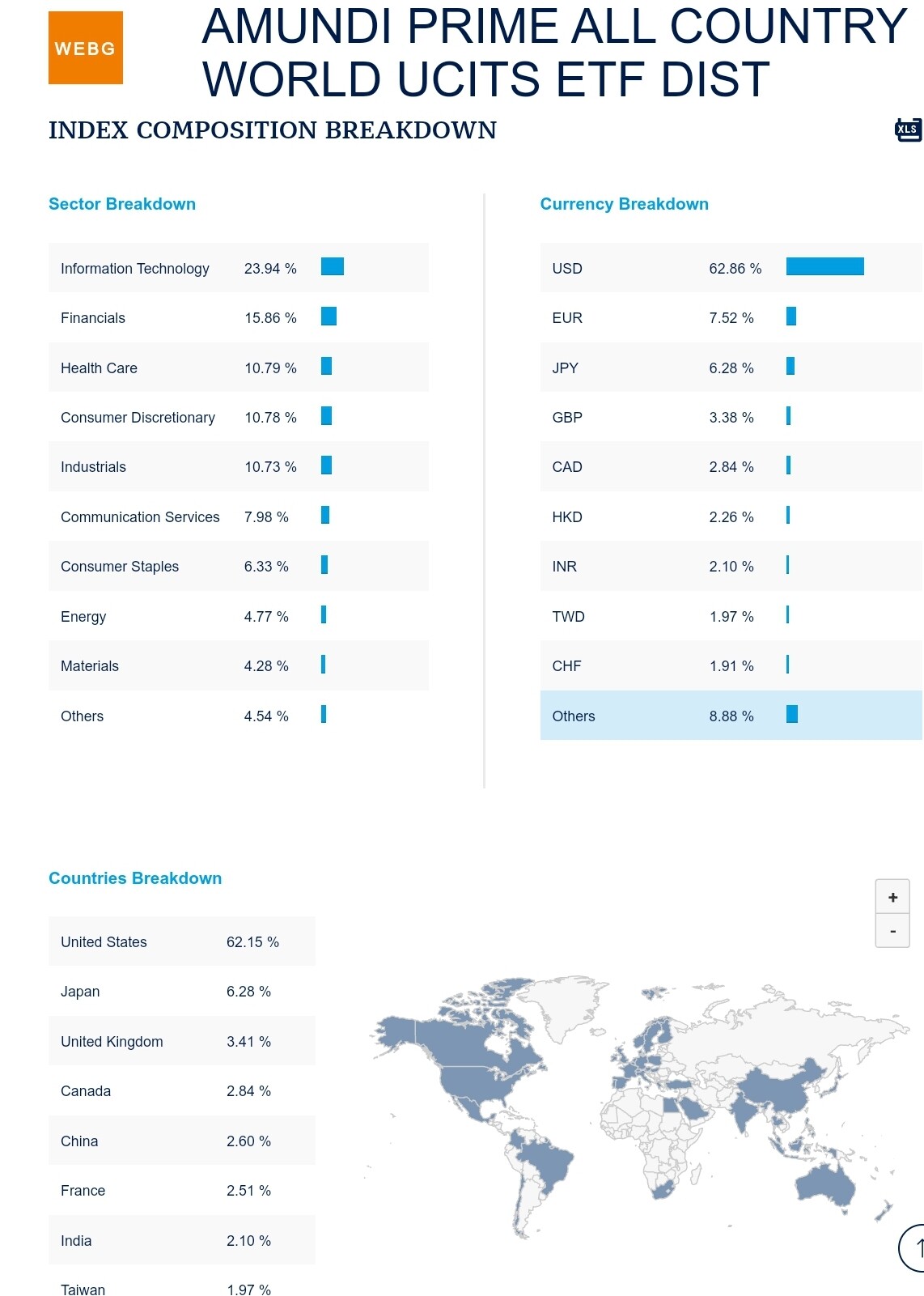
Task: Zoom out on the world map
Action: click(x=892, y=931)
